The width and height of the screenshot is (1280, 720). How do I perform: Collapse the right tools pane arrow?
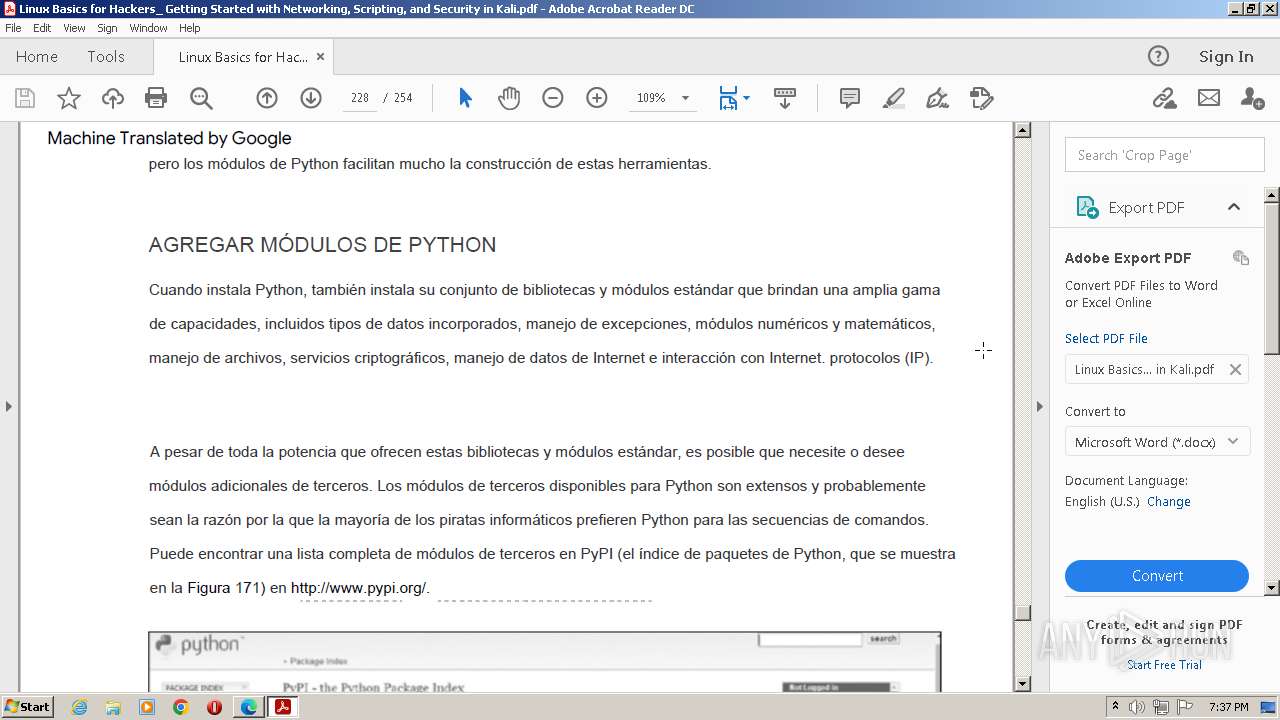pos(1039,406)
